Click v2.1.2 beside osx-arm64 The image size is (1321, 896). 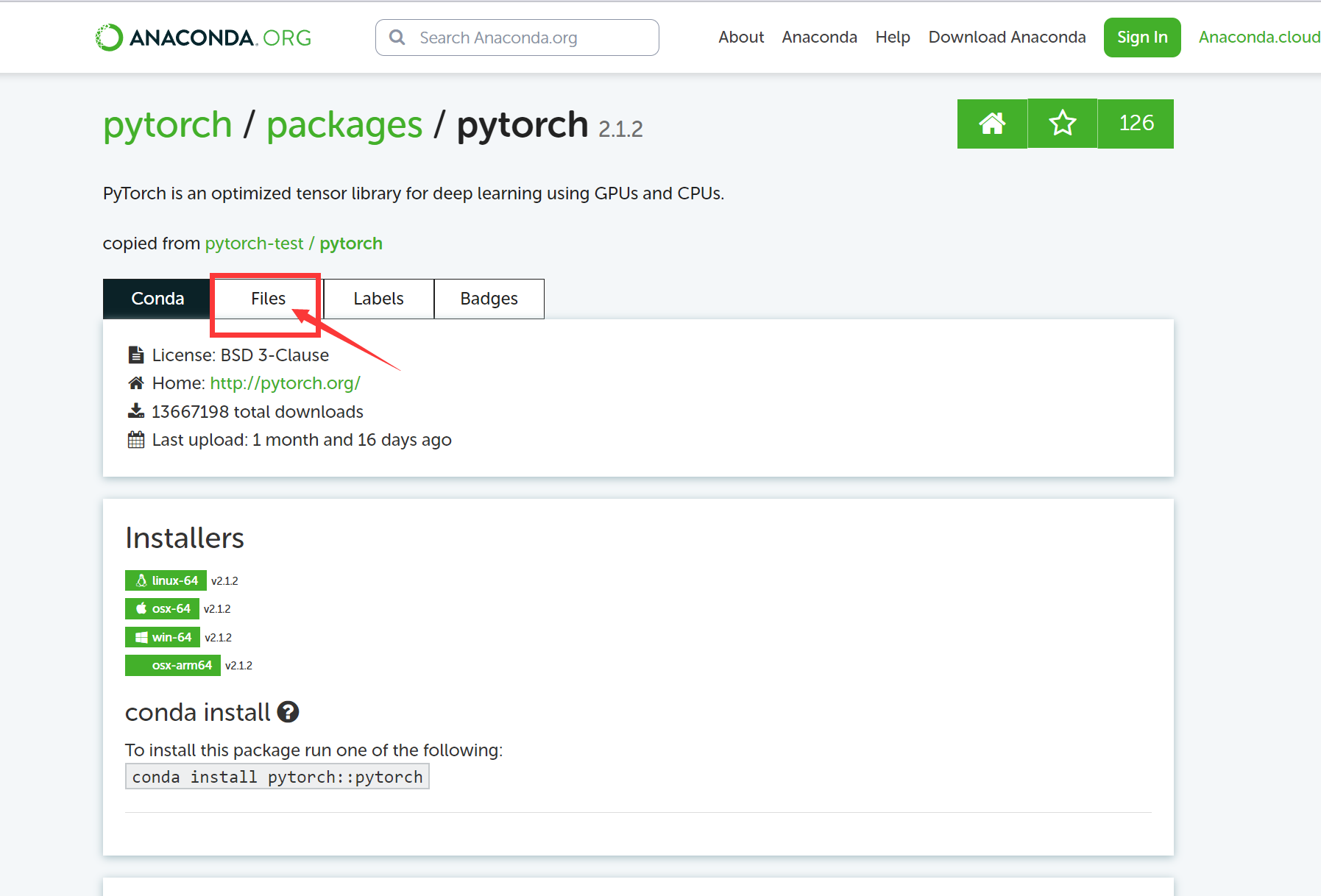click(238, 666)
